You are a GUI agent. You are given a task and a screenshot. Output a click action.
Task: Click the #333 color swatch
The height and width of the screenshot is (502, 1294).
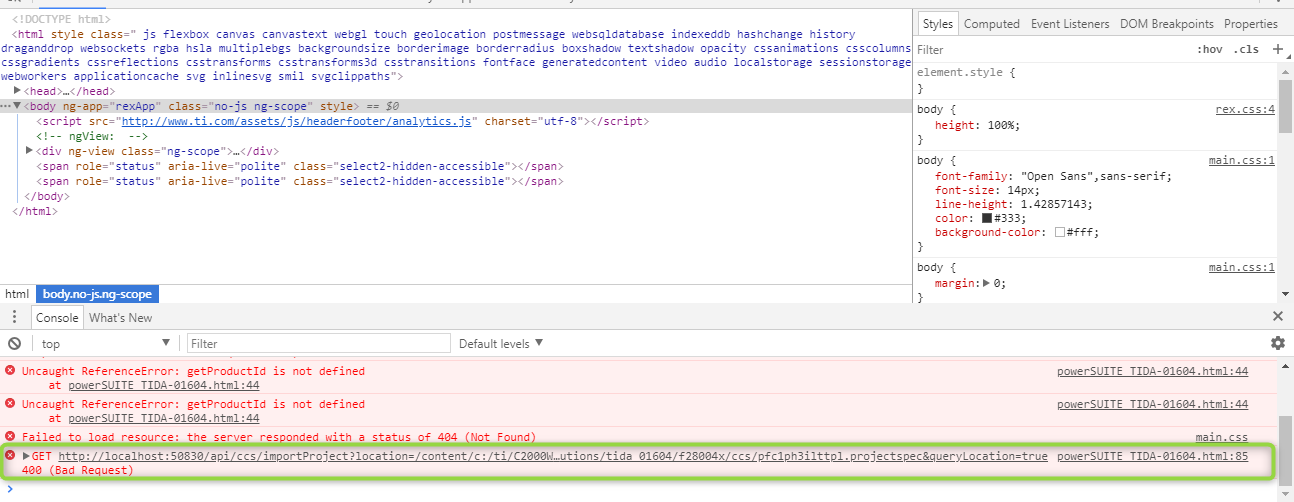(987, 218)
